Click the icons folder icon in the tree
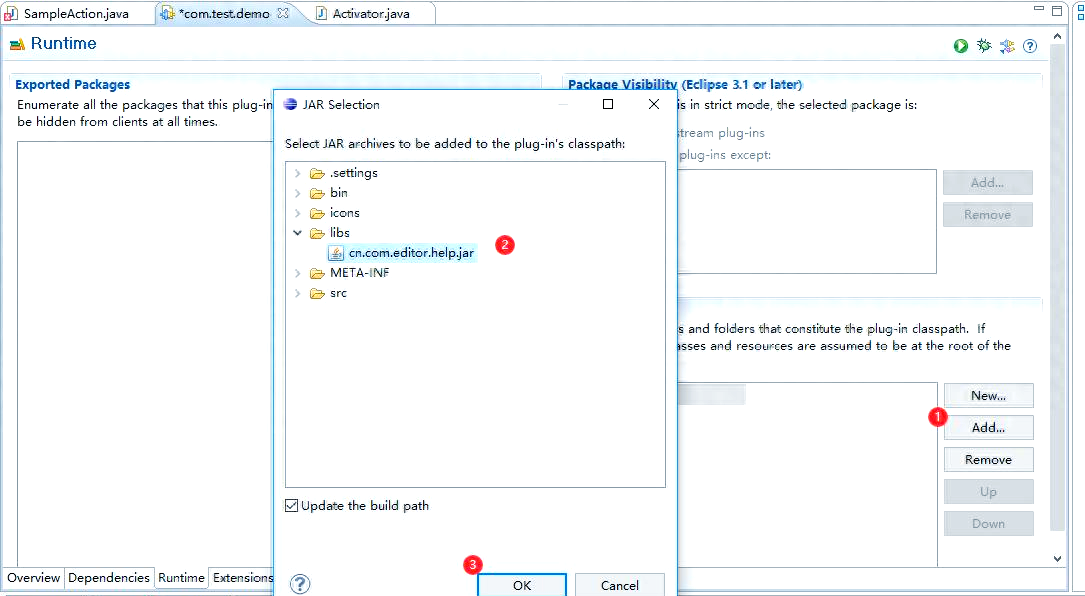 point(318,213)
